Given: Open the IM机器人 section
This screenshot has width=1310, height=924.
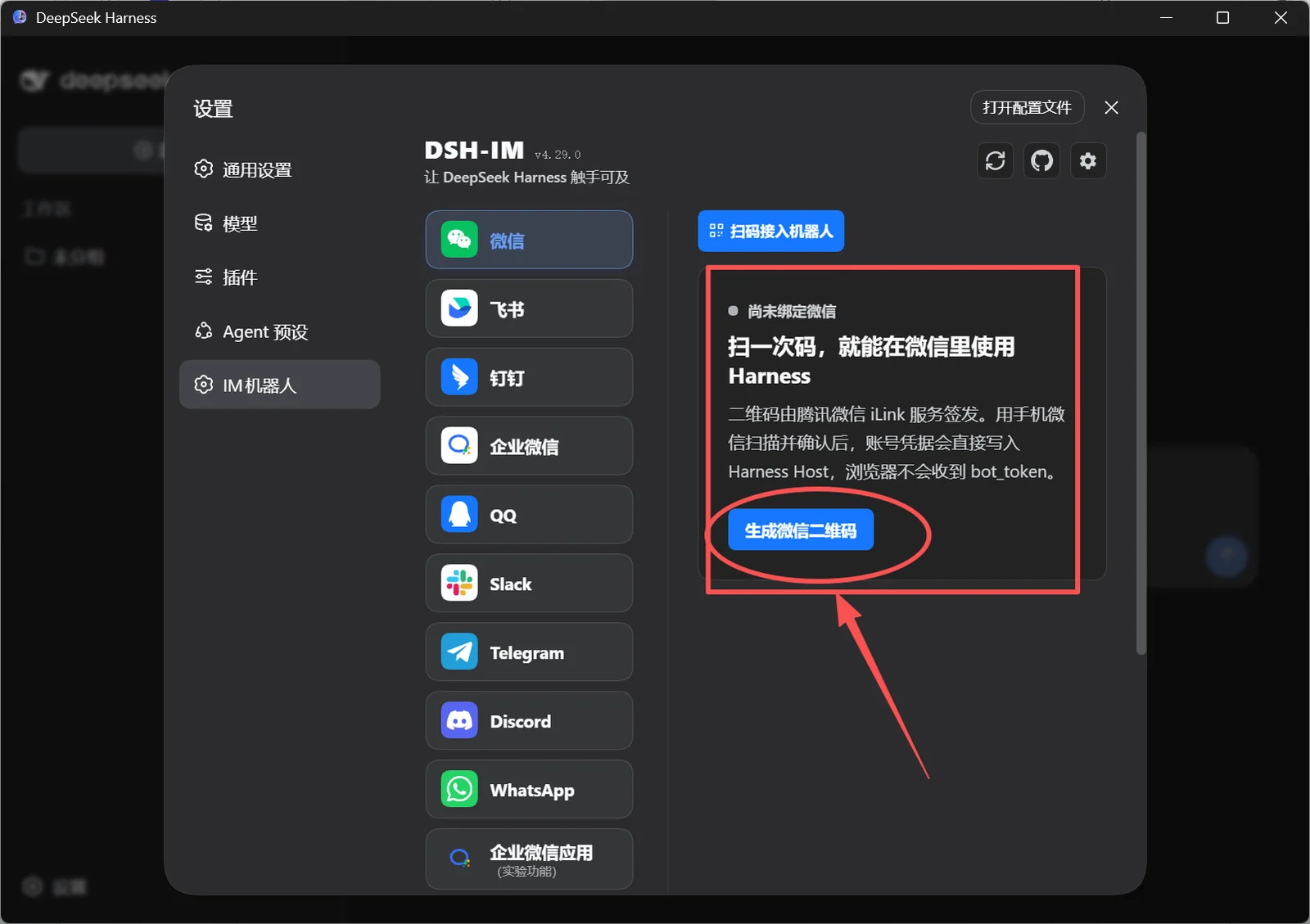Looking at the screenshot, I should tap(279, 385).
